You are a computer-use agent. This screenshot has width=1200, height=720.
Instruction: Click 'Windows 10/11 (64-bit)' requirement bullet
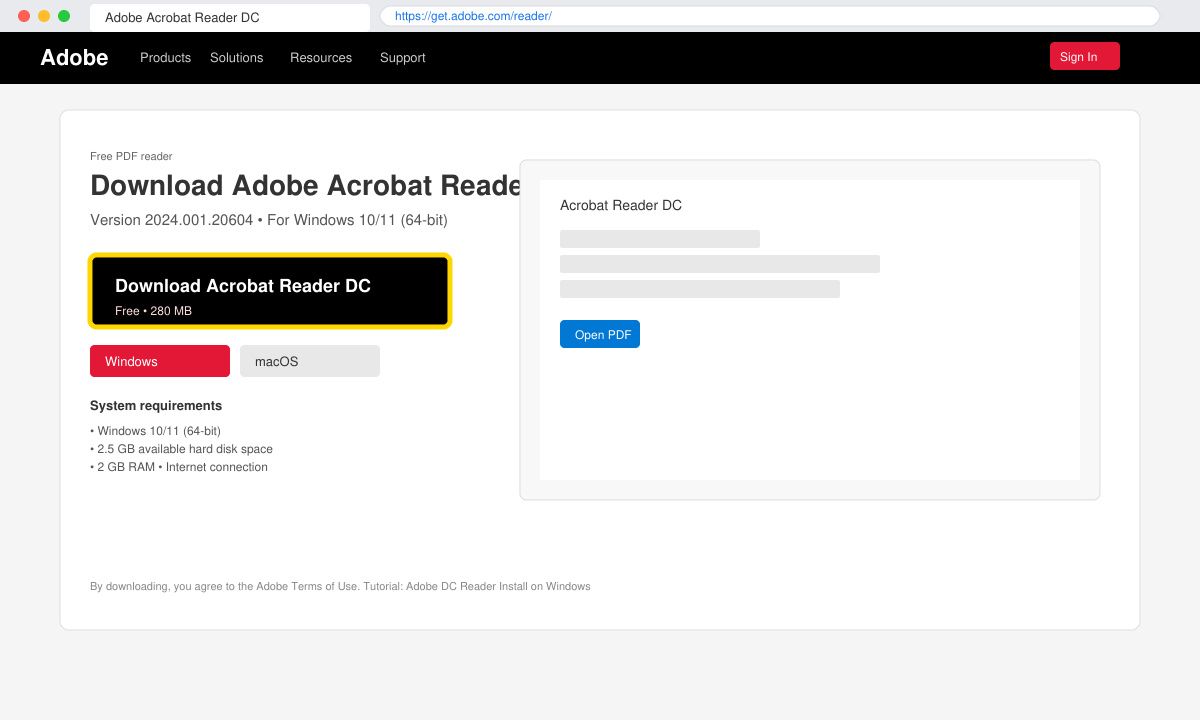[155, 431]
